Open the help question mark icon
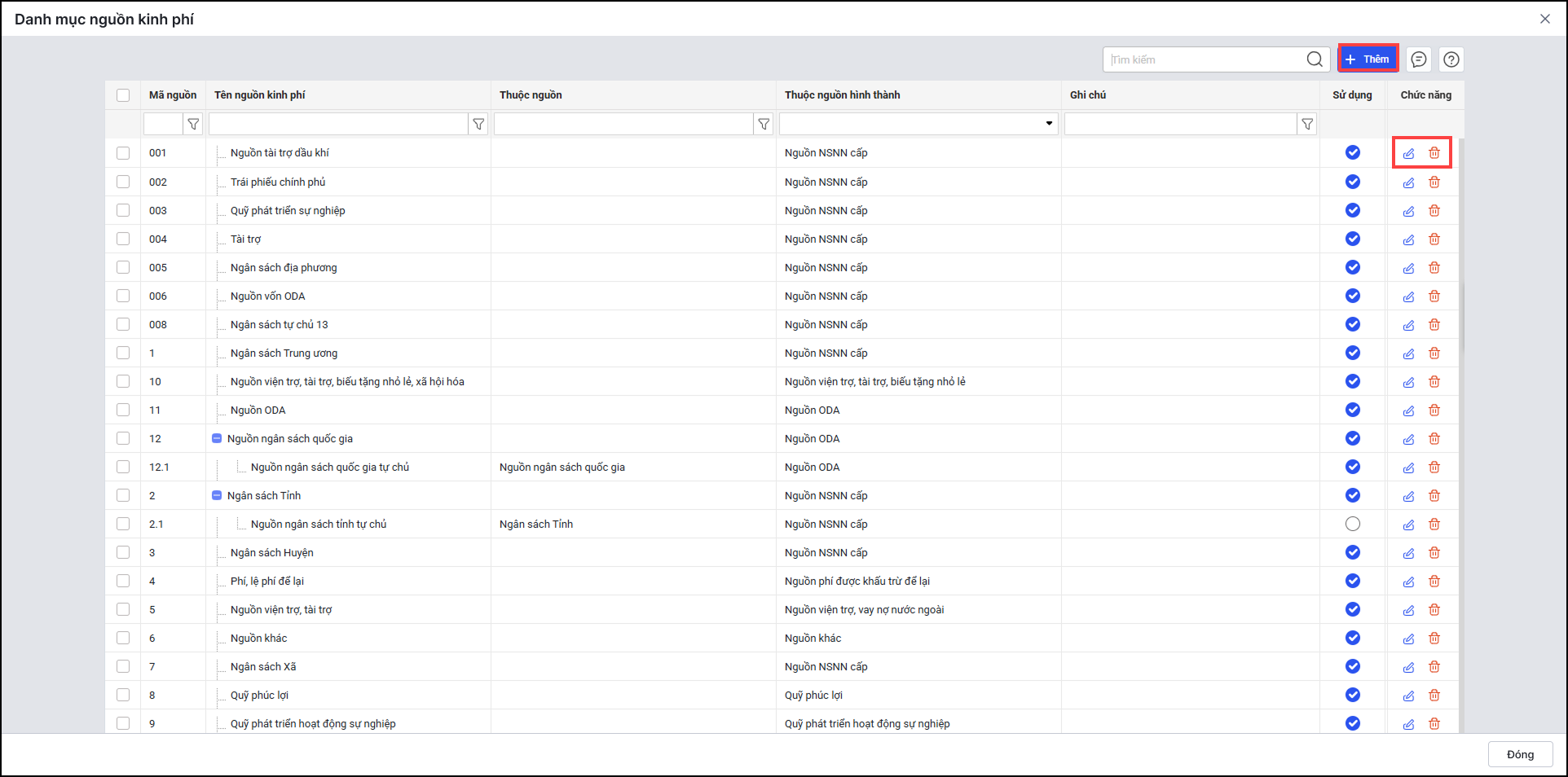 click(1451, 59)
